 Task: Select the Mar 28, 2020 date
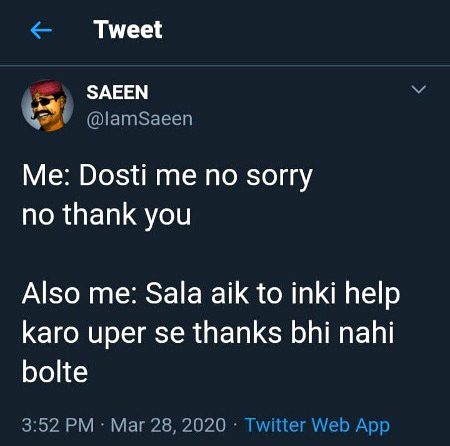pos(168,425)
